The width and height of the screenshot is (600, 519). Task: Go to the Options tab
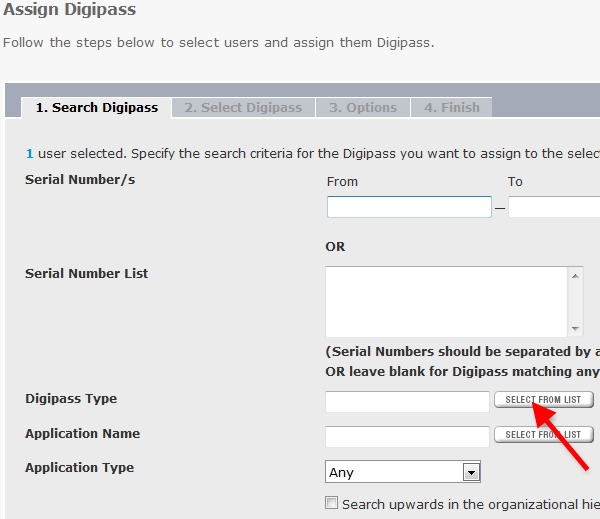click(x=363, y=108)
